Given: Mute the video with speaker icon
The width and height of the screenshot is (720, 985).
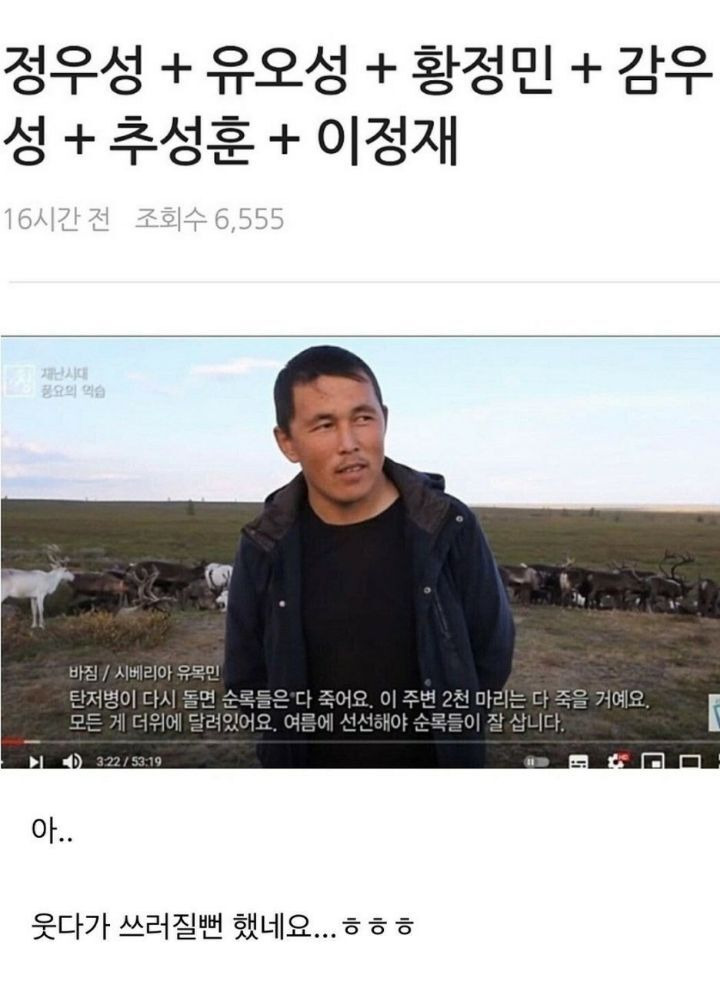Looking at the screenshot, I should [x=72, y=761].
